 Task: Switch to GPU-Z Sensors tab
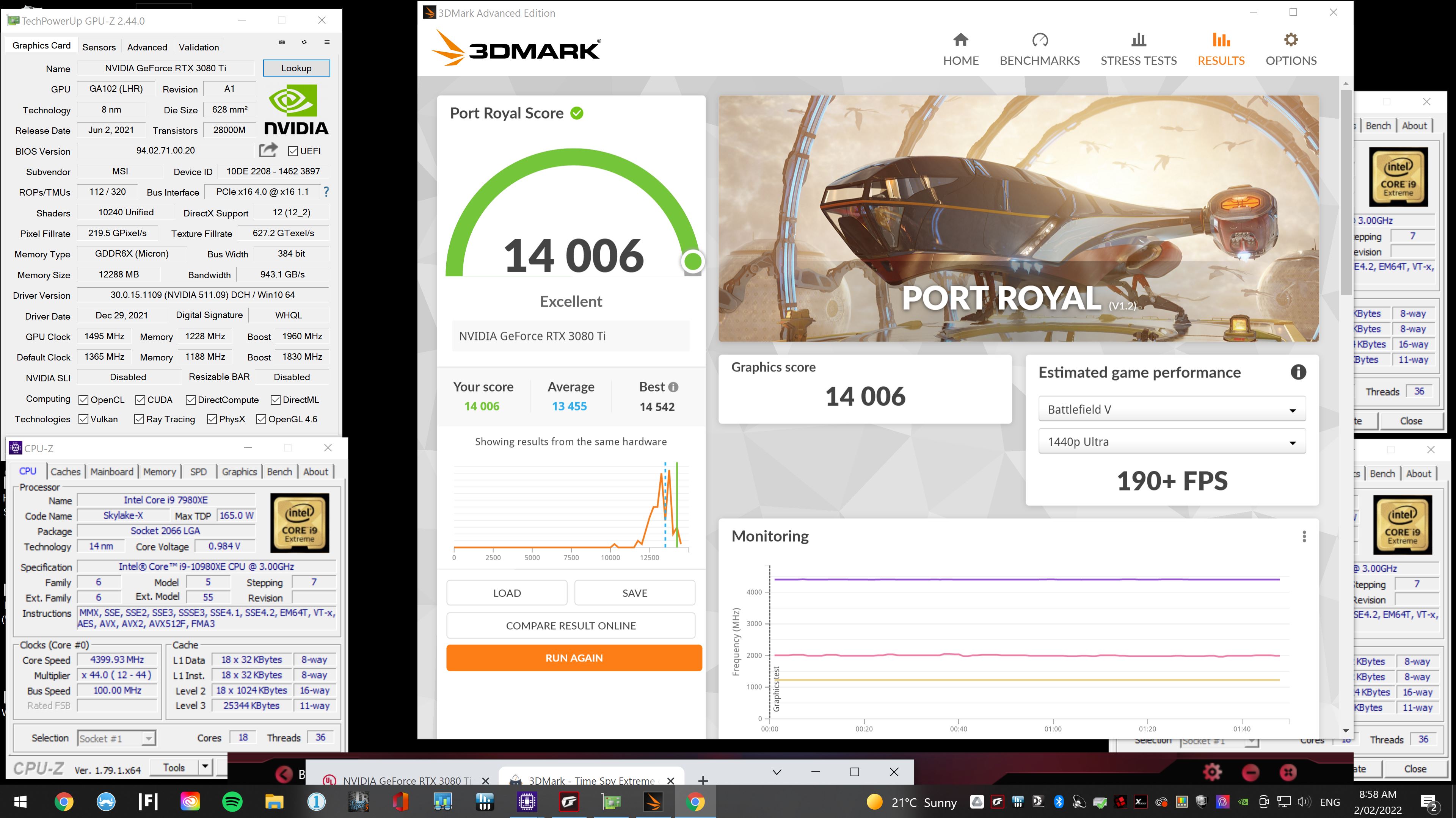pyautogui.click(x=99, y=47)
